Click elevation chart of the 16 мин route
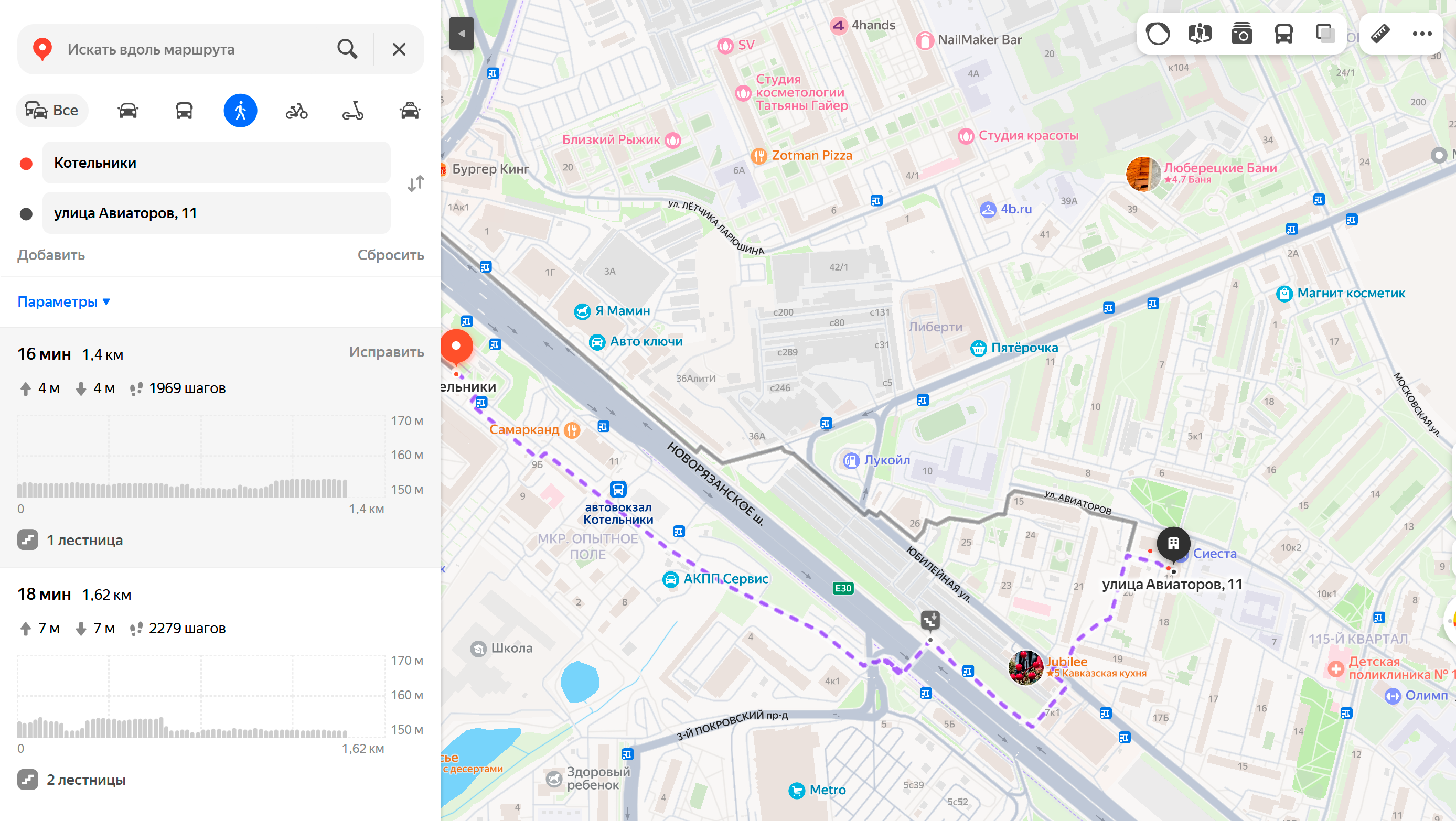 (201, 458)
